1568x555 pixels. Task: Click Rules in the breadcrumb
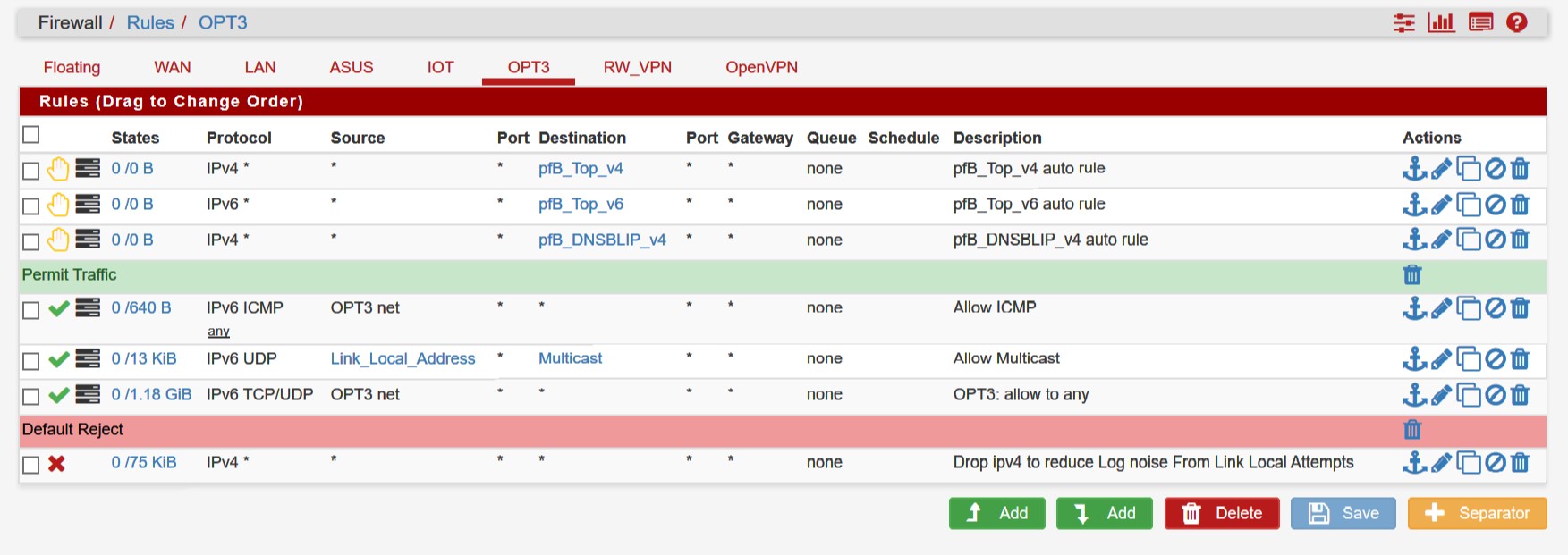click(x=150, y=22)
